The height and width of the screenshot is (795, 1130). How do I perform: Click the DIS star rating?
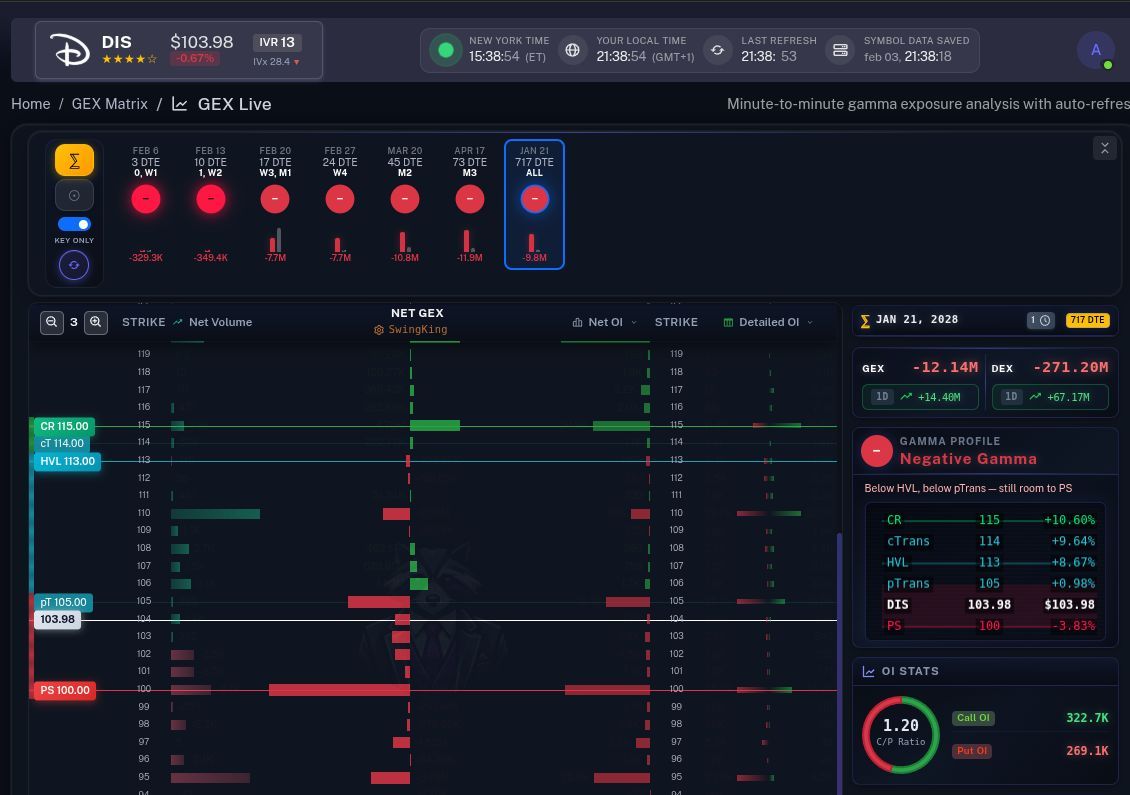coord(129,59)
